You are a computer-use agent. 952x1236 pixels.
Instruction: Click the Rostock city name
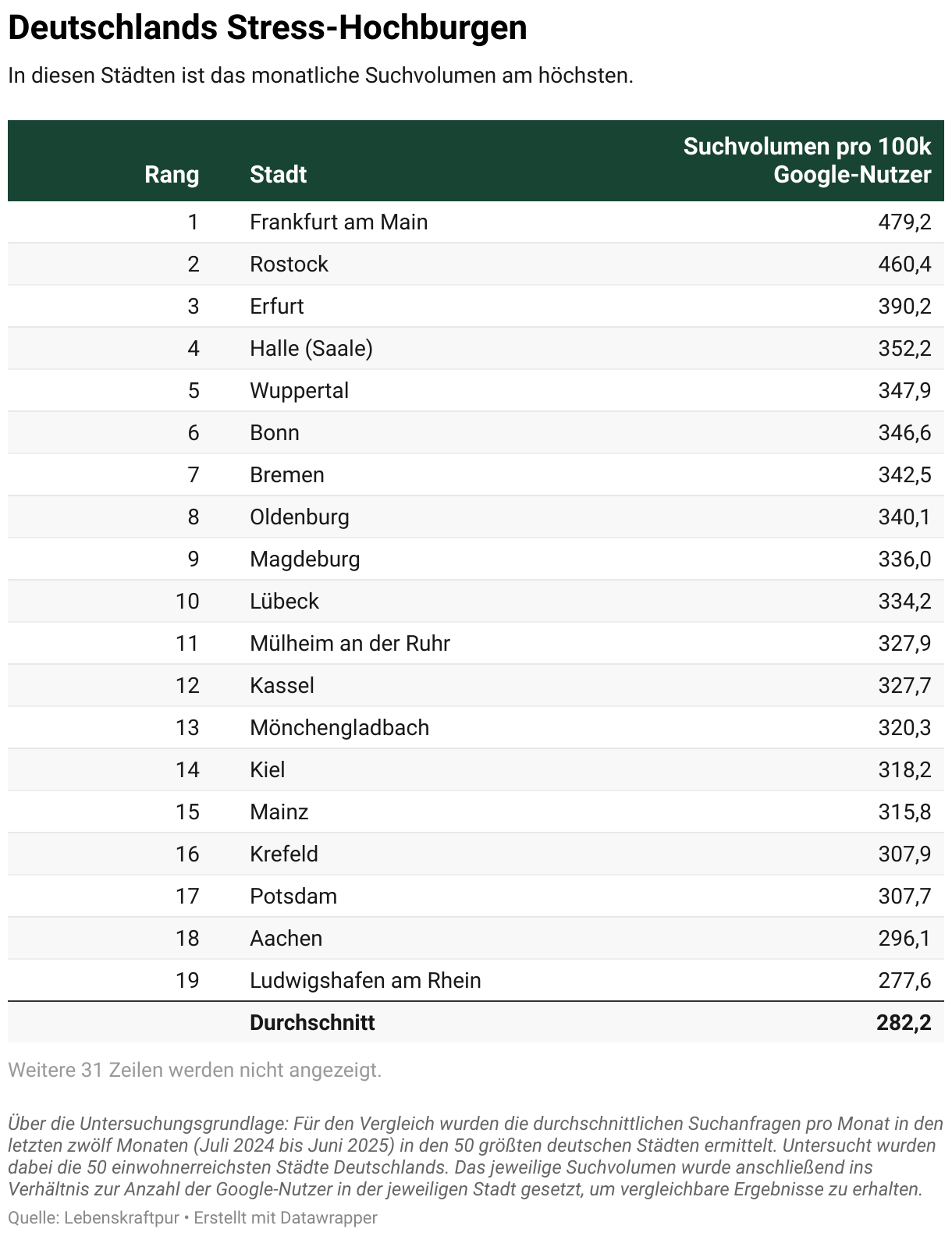point(289,265)
